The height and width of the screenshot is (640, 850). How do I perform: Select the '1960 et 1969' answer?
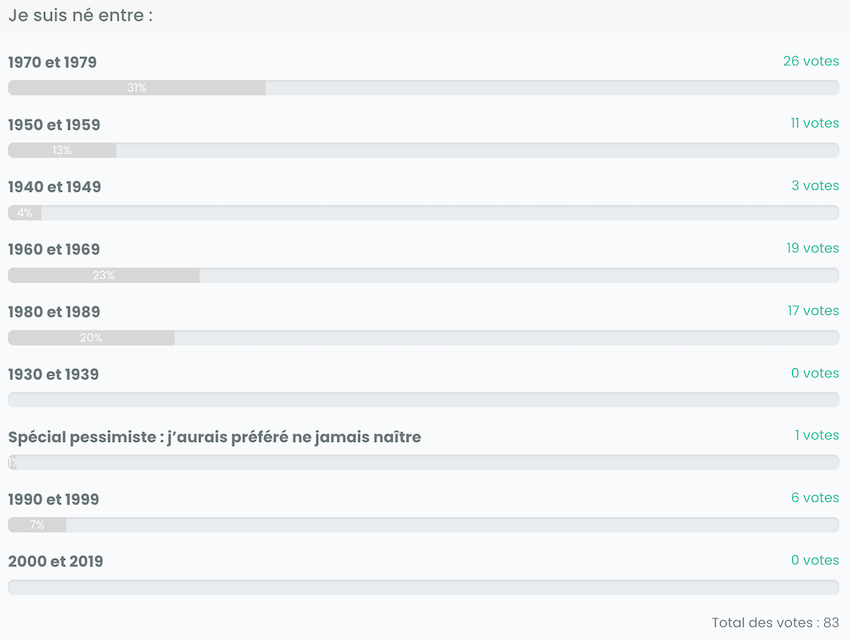click(x=54, y=250)
